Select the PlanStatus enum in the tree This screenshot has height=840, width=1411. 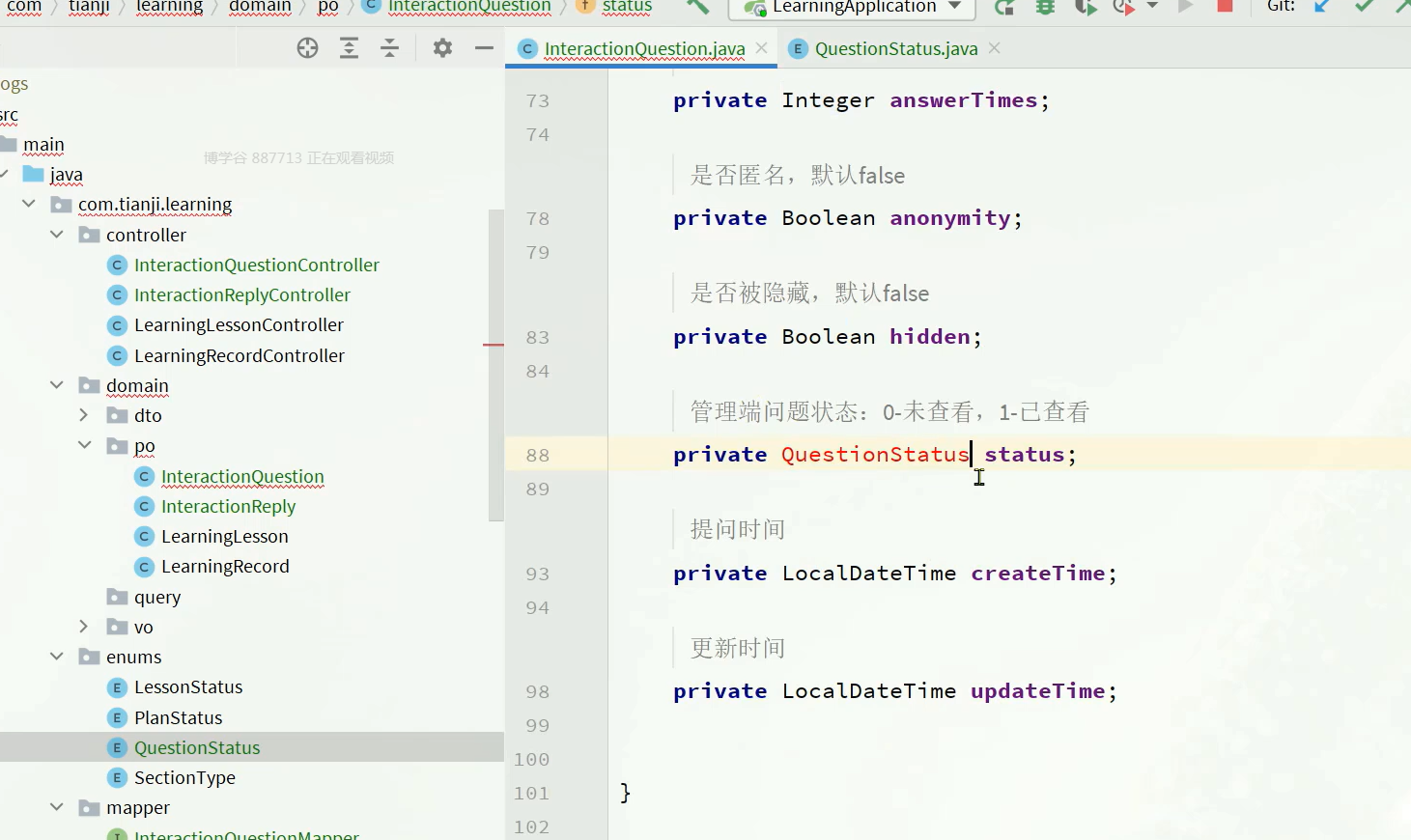178,717
